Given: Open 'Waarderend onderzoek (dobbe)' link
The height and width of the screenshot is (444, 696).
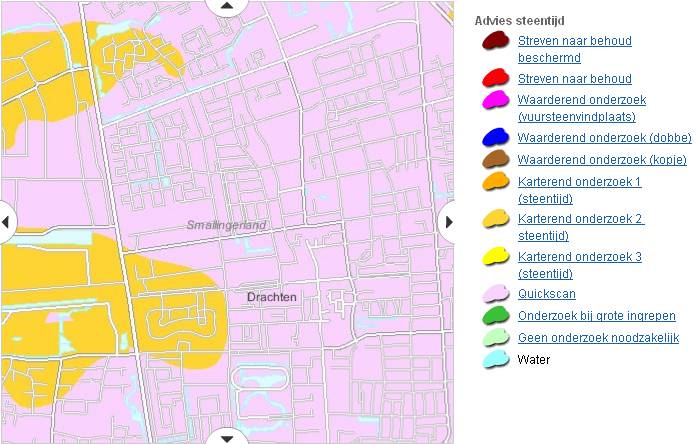Looking at the screenshot, I should (x=605, y=138).
